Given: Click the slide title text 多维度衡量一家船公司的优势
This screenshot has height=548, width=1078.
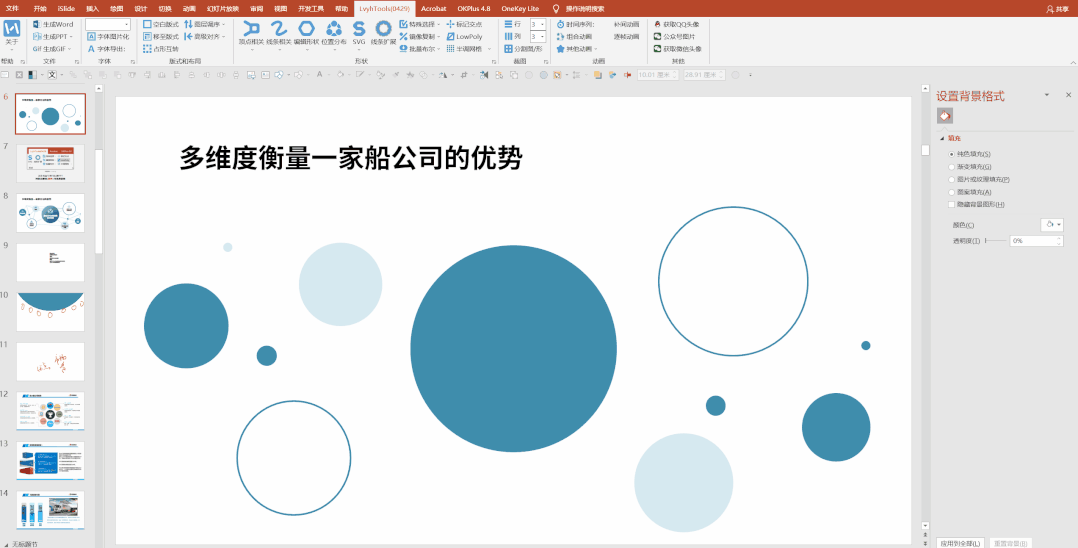Looking at the screenshot, I should pyautogui.click(x=351, y=158).
